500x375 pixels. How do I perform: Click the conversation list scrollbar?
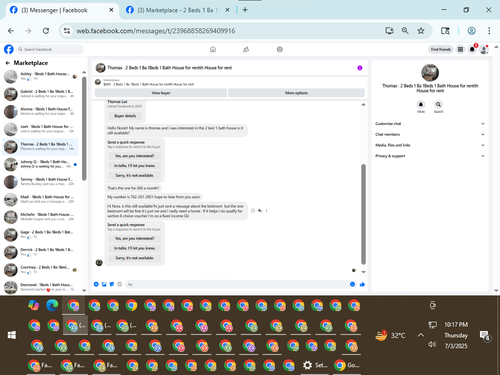click(84, 128)
